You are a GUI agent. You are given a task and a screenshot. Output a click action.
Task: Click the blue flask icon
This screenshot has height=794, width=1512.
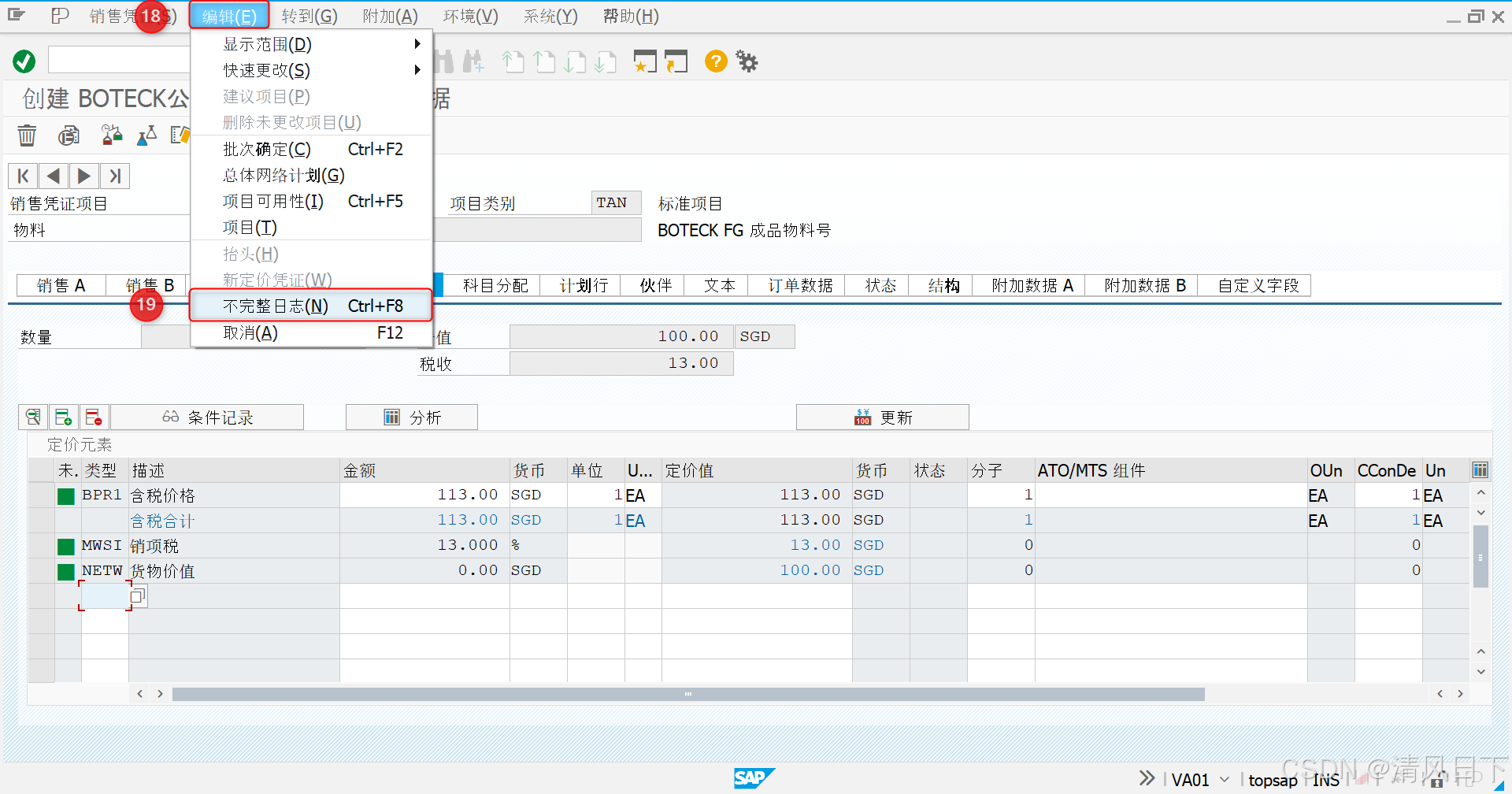(146, 135)
